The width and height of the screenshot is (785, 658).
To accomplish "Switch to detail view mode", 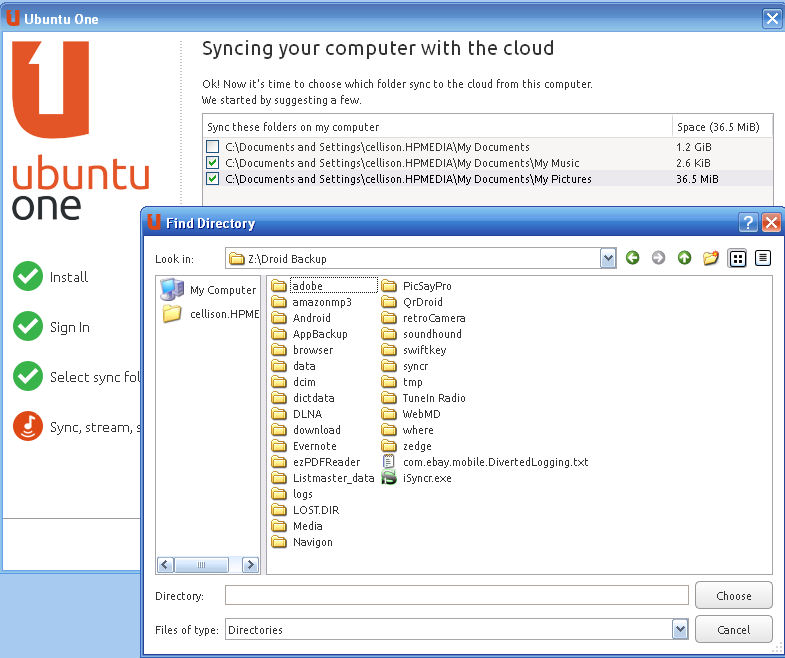I will (x=762, y=258).
